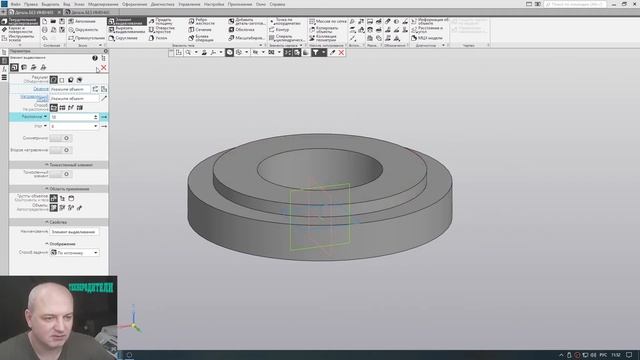Image resolution: width=640 pixels, height=360 pixels.
Task: Select the Extrusion element tool in ribbon
Action: click(127, 21)
